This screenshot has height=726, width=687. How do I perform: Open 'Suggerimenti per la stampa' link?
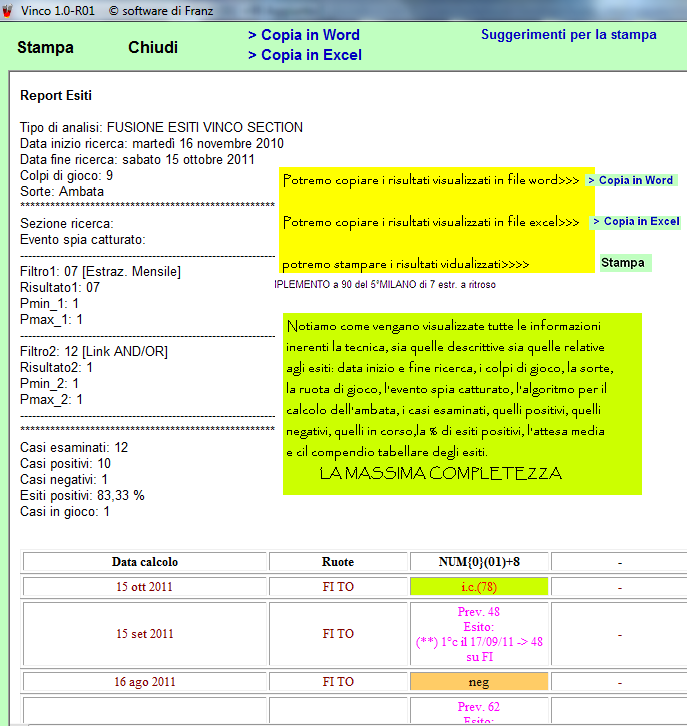[568, 35]
